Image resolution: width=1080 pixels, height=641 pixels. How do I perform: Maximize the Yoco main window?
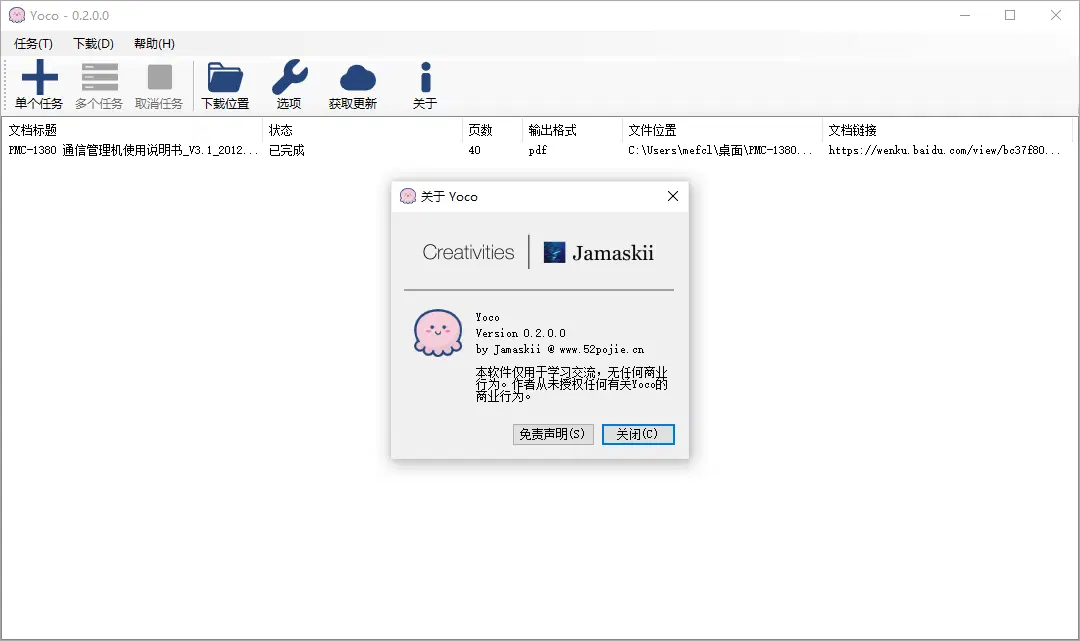pos(1010,15)
